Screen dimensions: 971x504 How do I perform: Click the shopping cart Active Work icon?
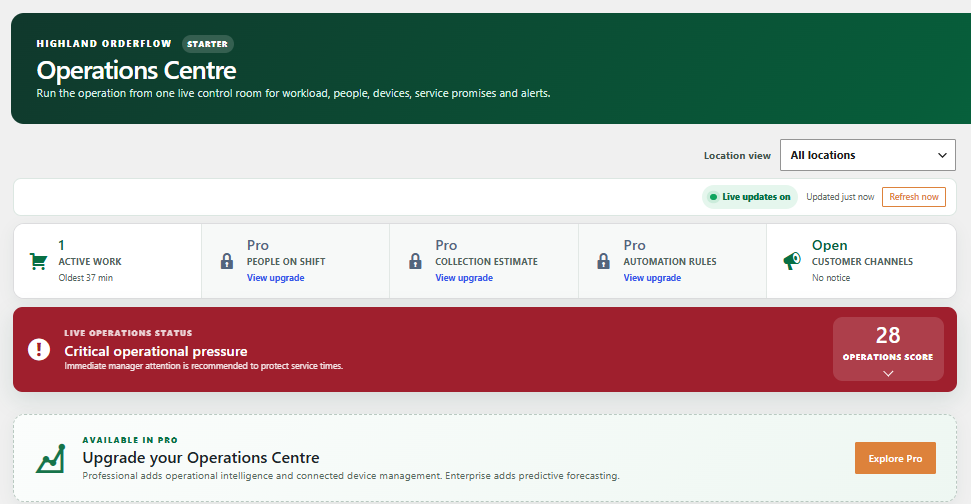coord(38,262)
